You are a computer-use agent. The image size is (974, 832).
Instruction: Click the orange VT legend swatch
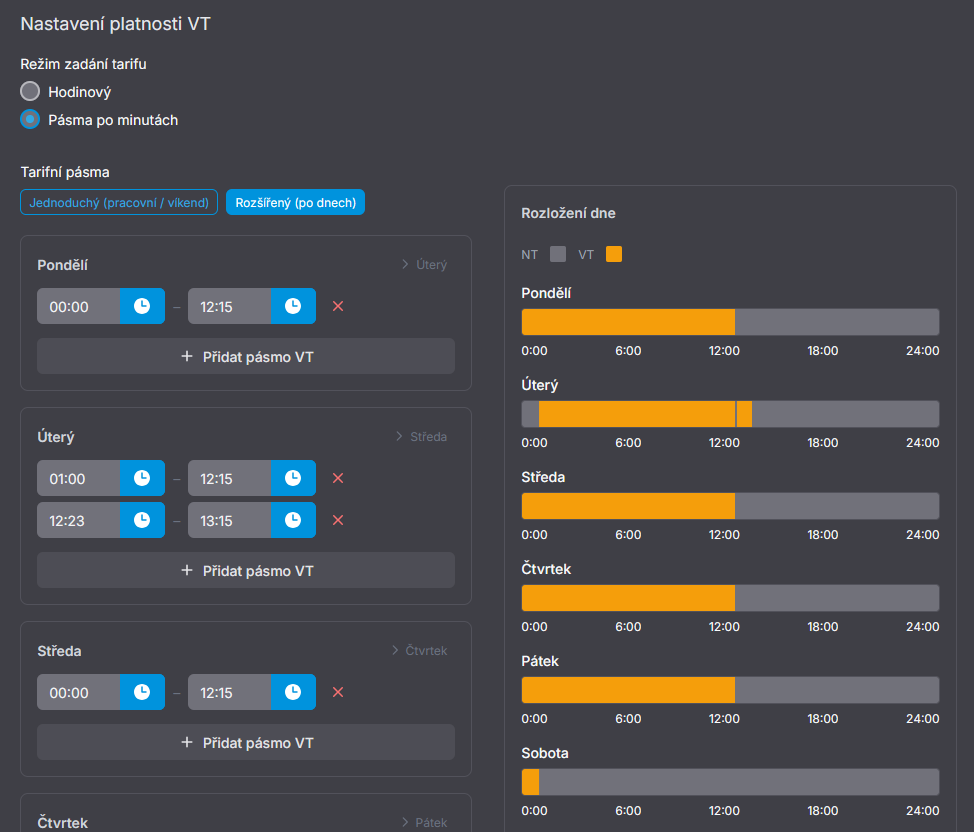[x=614, y=254]
